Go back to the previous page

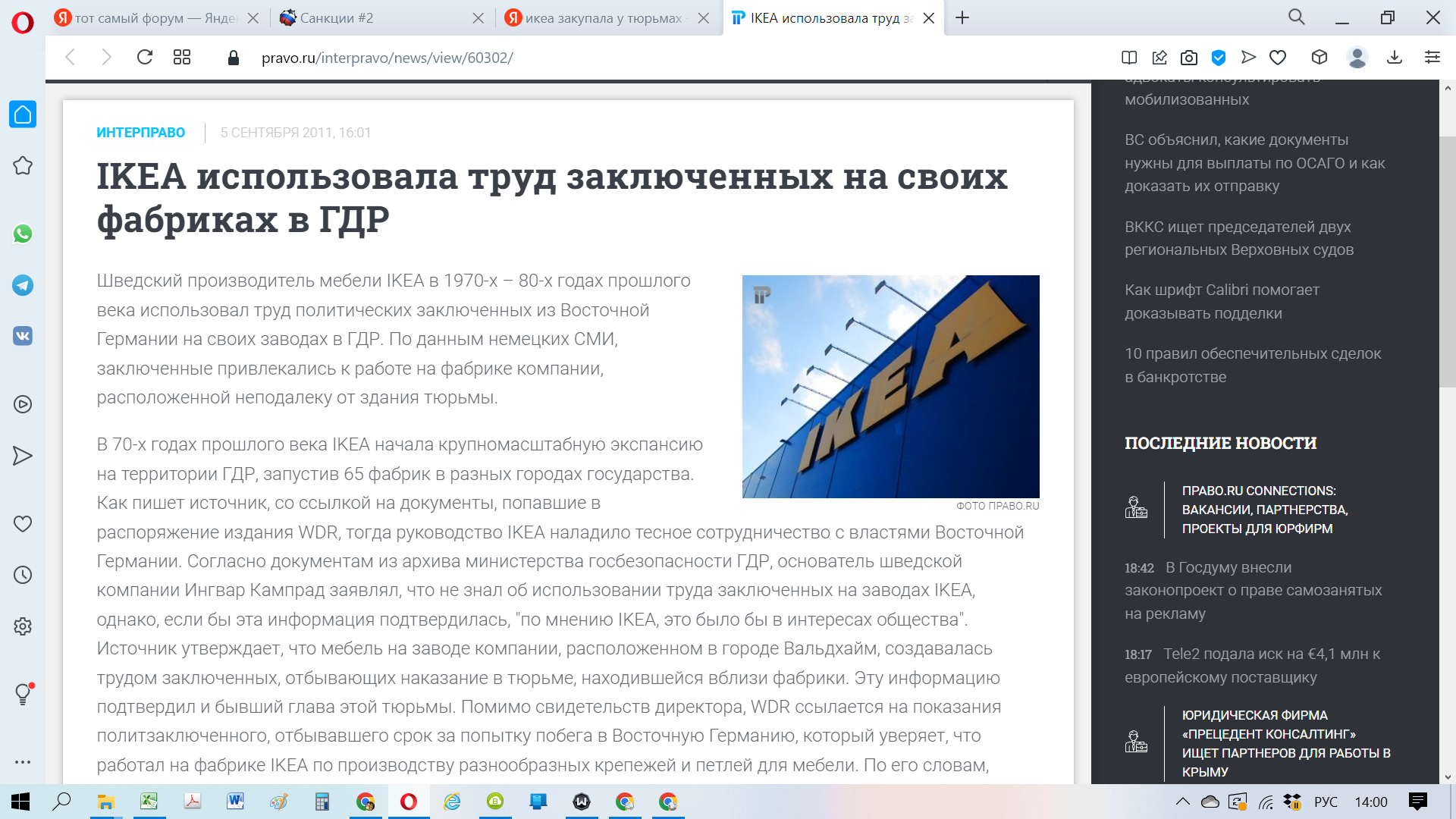coord(70,58)
